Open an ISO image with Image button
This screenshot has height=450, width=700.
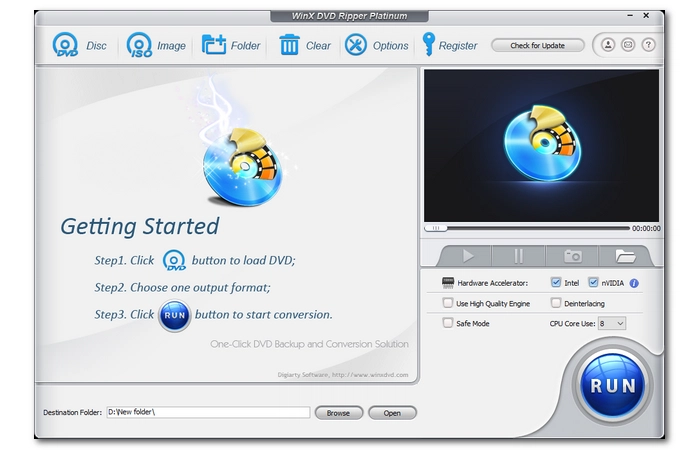156,45
